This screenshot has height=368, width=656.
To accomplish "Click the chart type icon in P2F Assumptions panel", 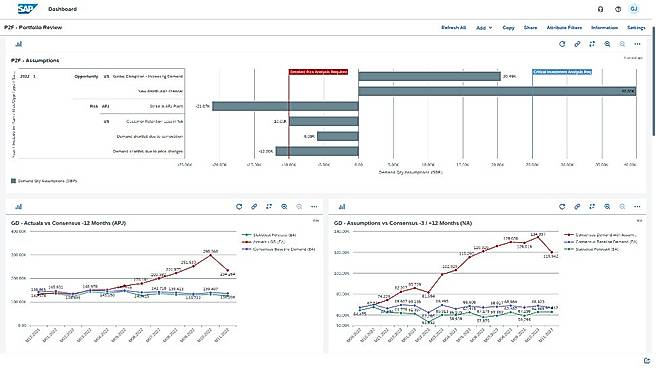I will tap(18, 44).
